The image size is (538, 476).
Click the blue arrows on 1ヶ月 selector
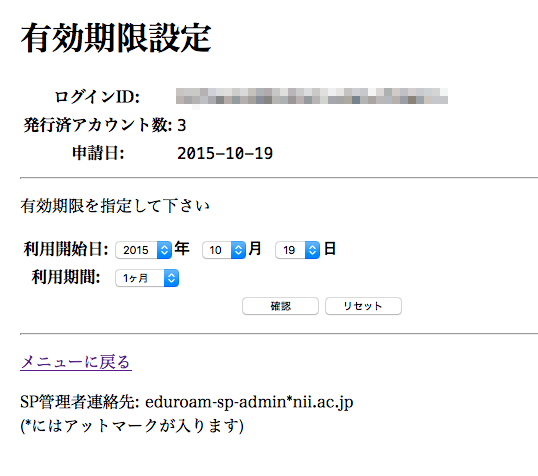tap(171, 278)
